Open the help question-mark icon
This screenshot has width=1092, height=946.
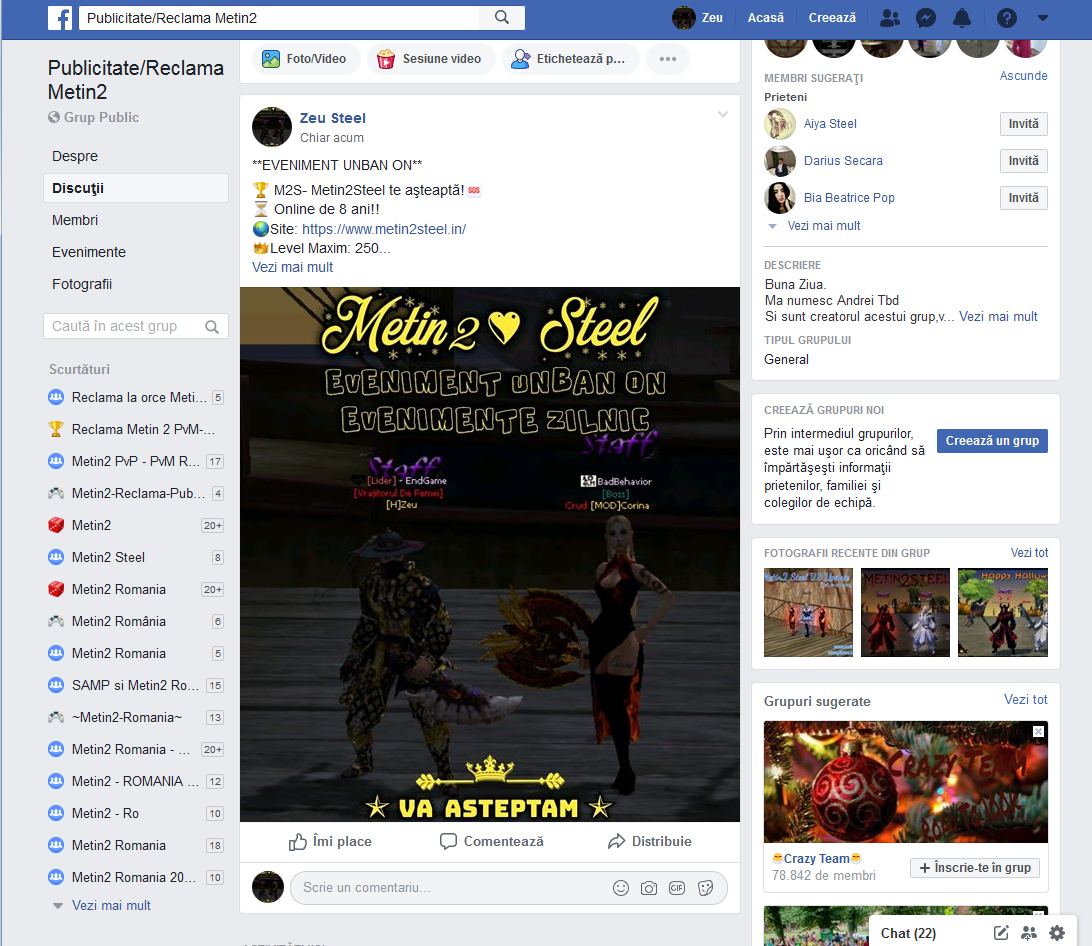(1006, 18)
